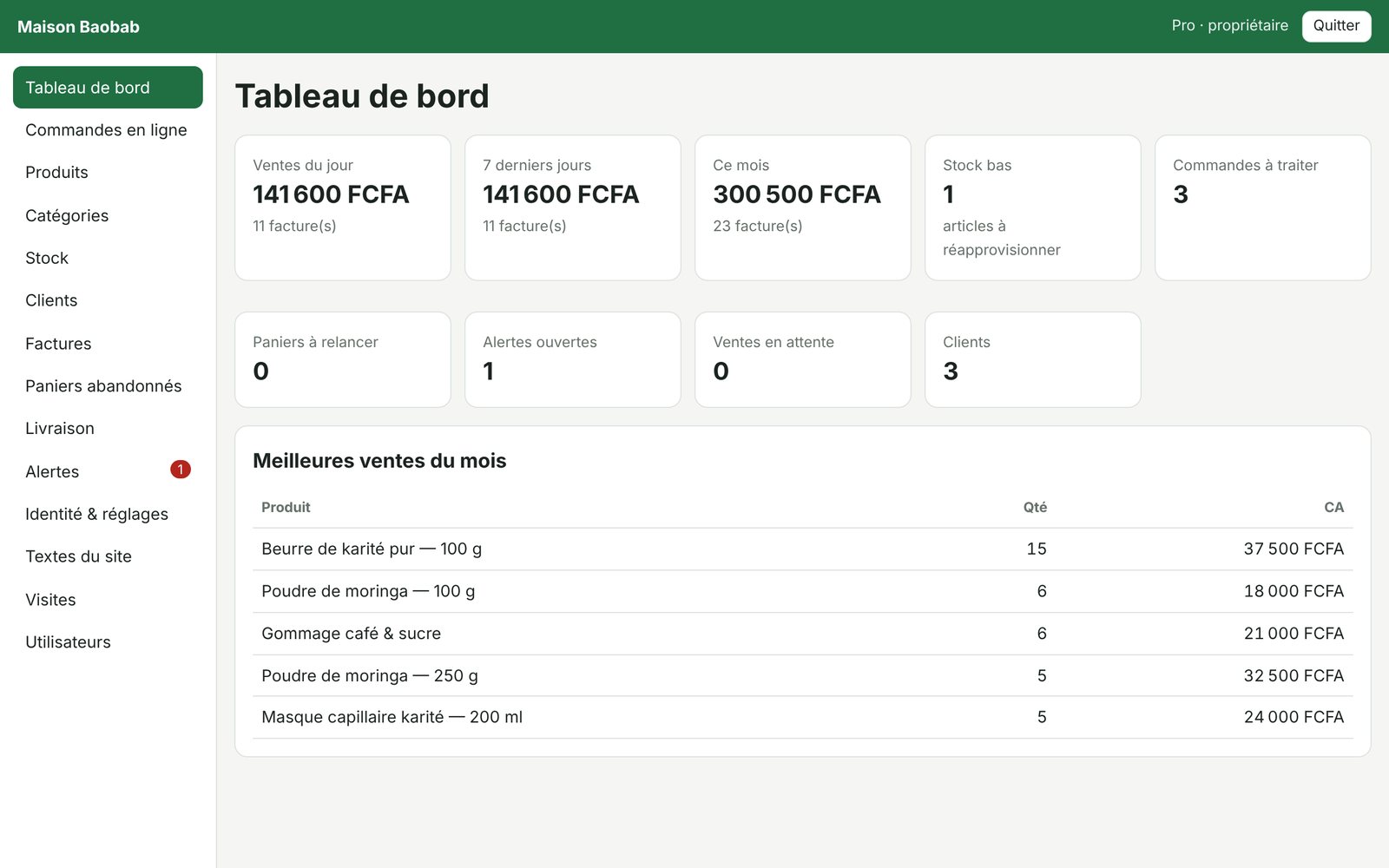Click the CA column header

pyautogui.click(x=1334, y=508)
